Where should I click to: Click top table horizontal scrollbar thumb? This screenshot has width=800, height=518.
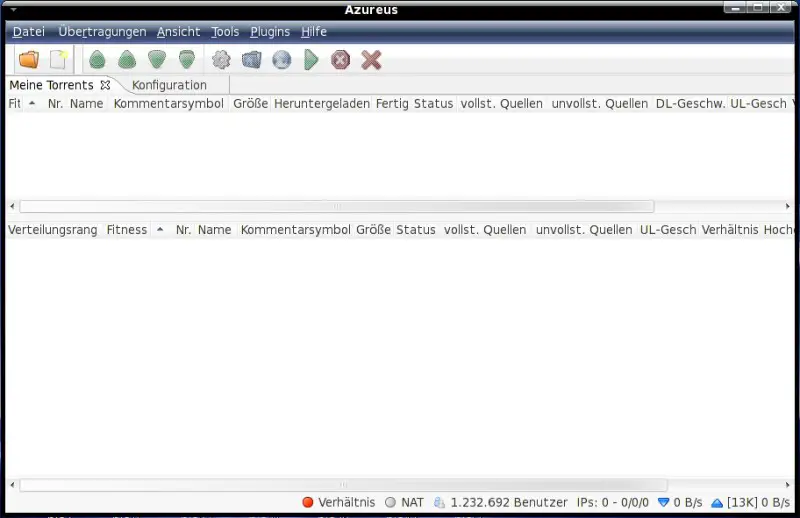click(x=337, y=206)
